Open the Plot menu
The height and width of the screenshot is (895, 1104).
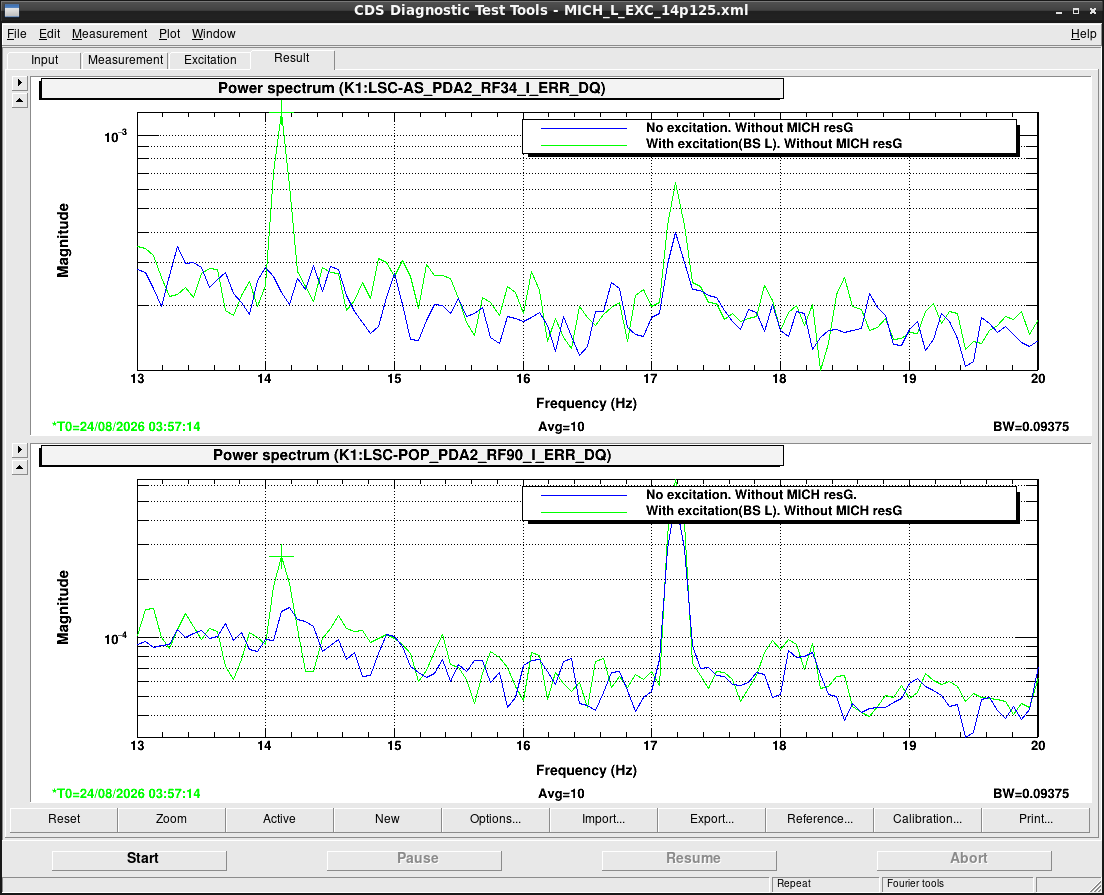click(169, 34)
